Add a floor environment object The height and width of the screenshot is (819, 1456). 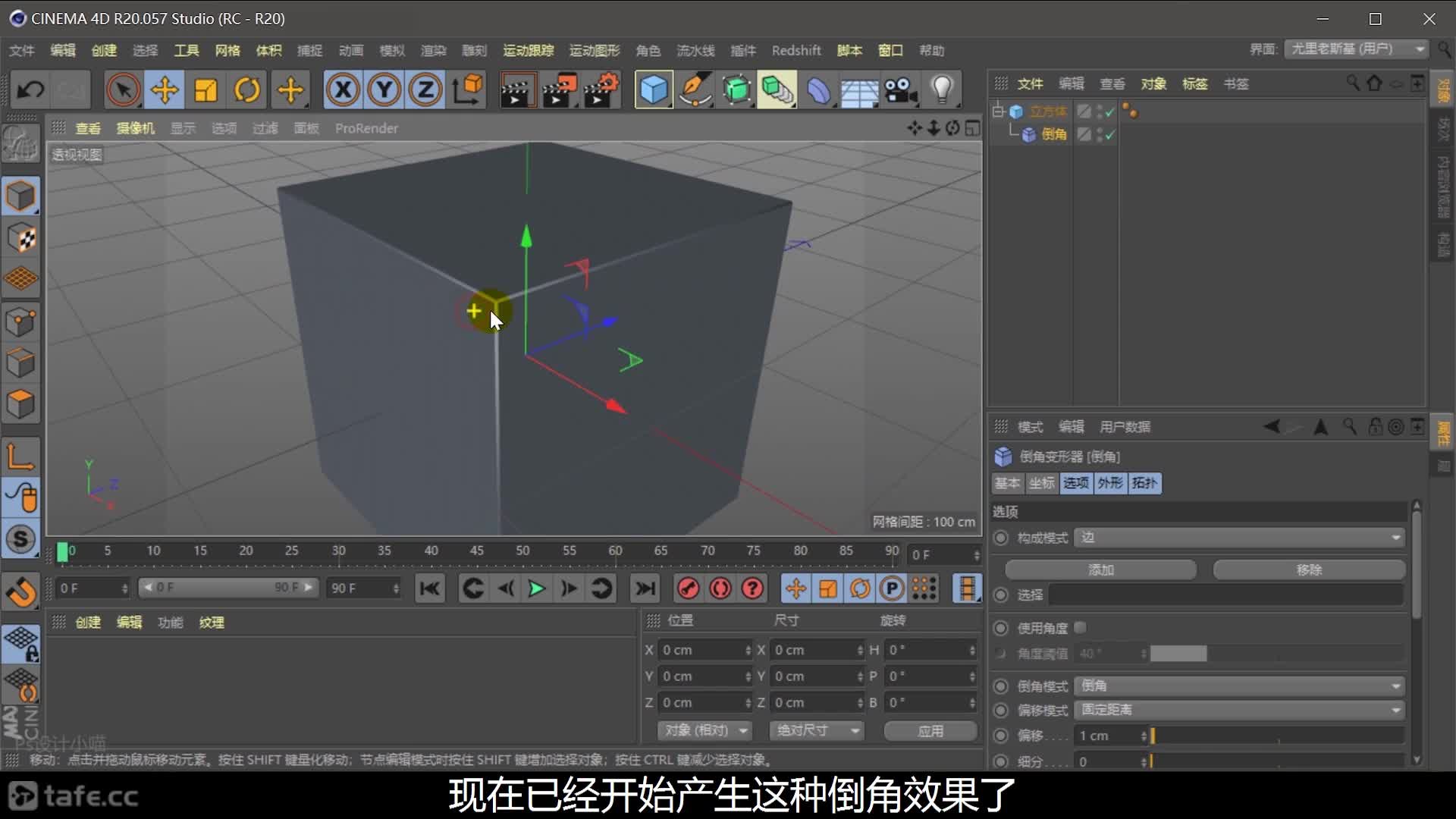coord(859,89)
